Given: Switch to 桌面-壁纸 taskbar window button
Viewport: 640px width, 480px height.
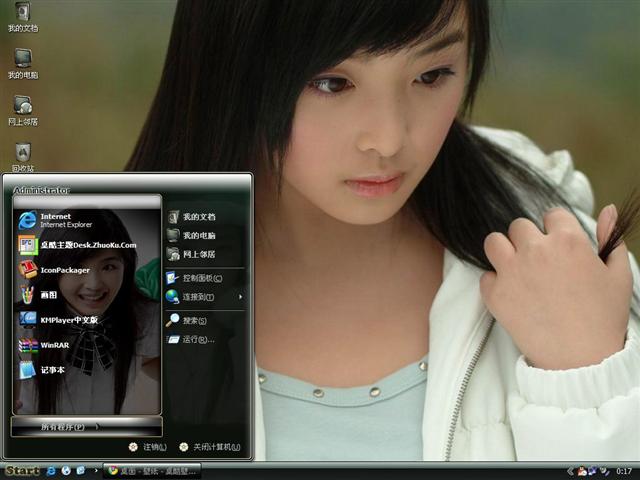Looking at the screenshot, I should (x=152, y=471).
